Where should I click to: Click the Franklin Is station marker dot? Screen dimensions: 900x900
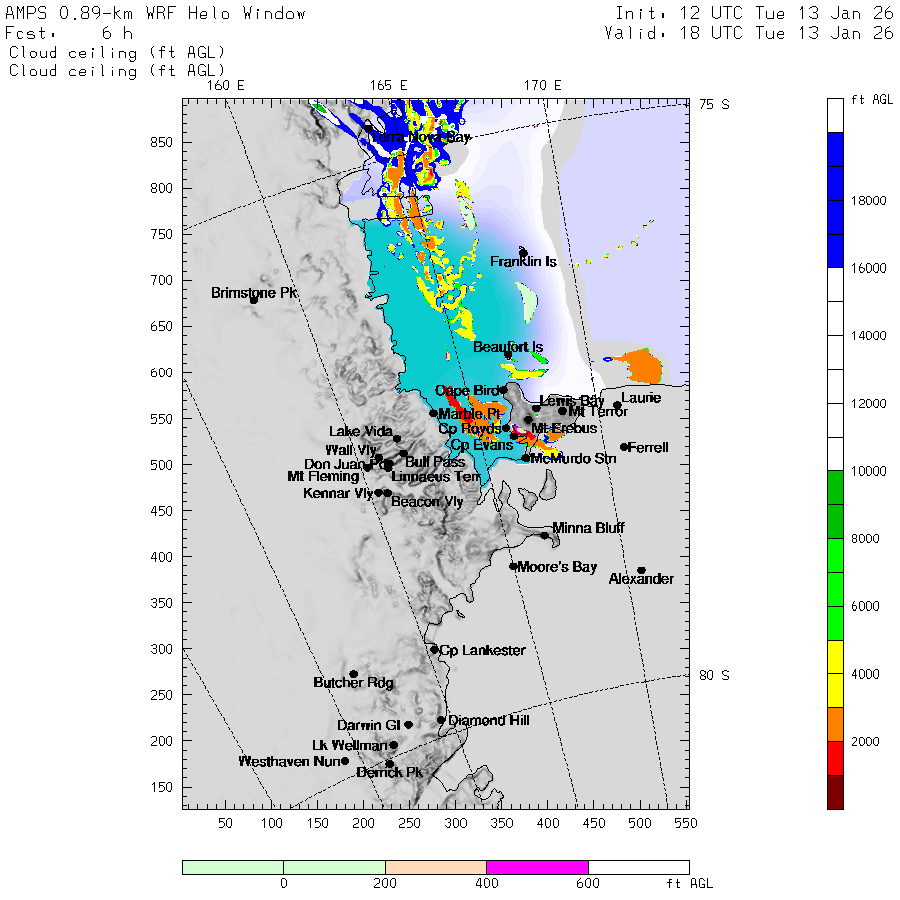click(522, 252)
